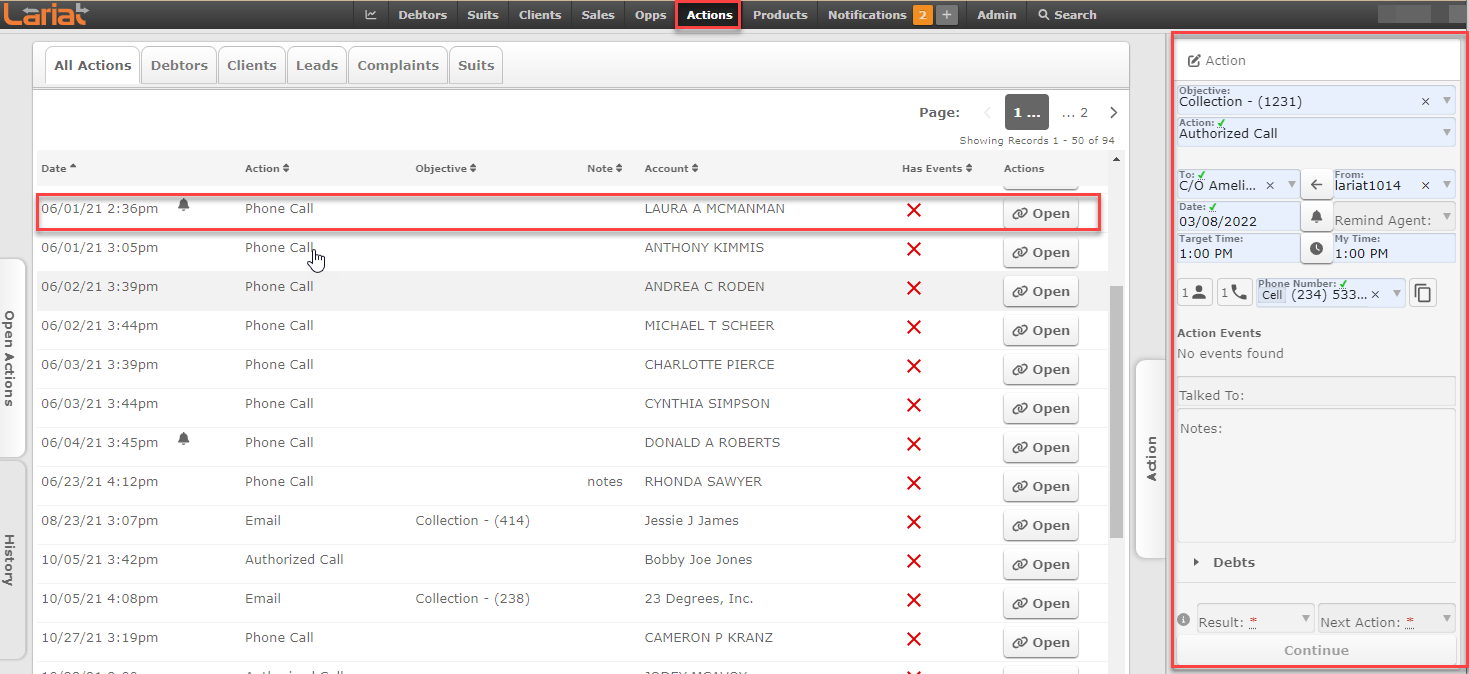Image resolution: width=1469 pixels, height=674 pixels.
Task: Click the copy icon next to Phone Number
Action: pyautogui.click(x=1422, y=294)
